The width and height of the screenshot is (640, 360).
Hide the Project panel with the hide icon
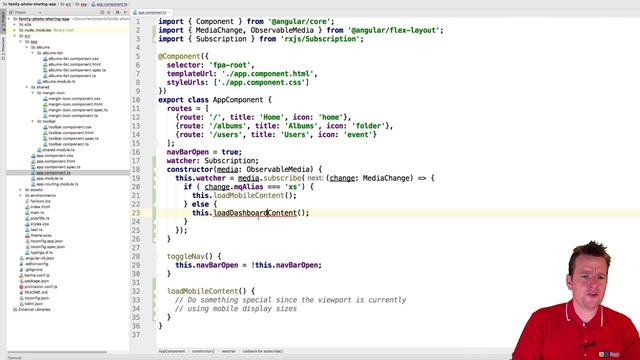pyautogui.click(x=125, y=13)
